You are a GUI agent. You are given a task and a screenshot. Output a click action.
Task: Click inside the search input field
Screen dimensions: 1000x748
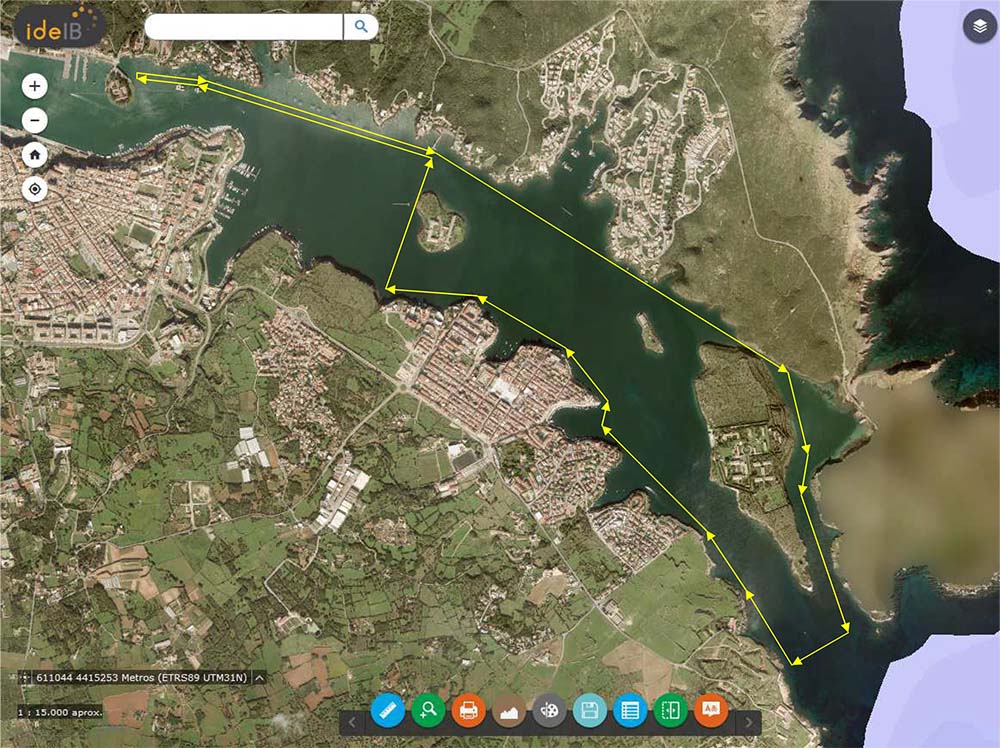(x=245, y=24)
